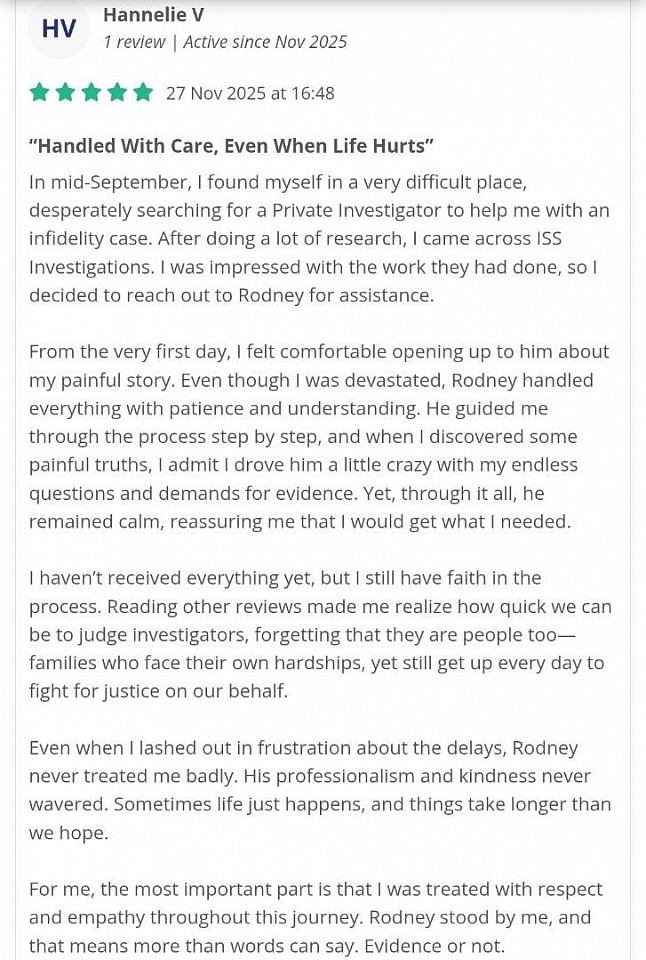Viewport: 646px width, 960px height.
Task: Click the "1 review" count text
Action: [x=133, y=42]
